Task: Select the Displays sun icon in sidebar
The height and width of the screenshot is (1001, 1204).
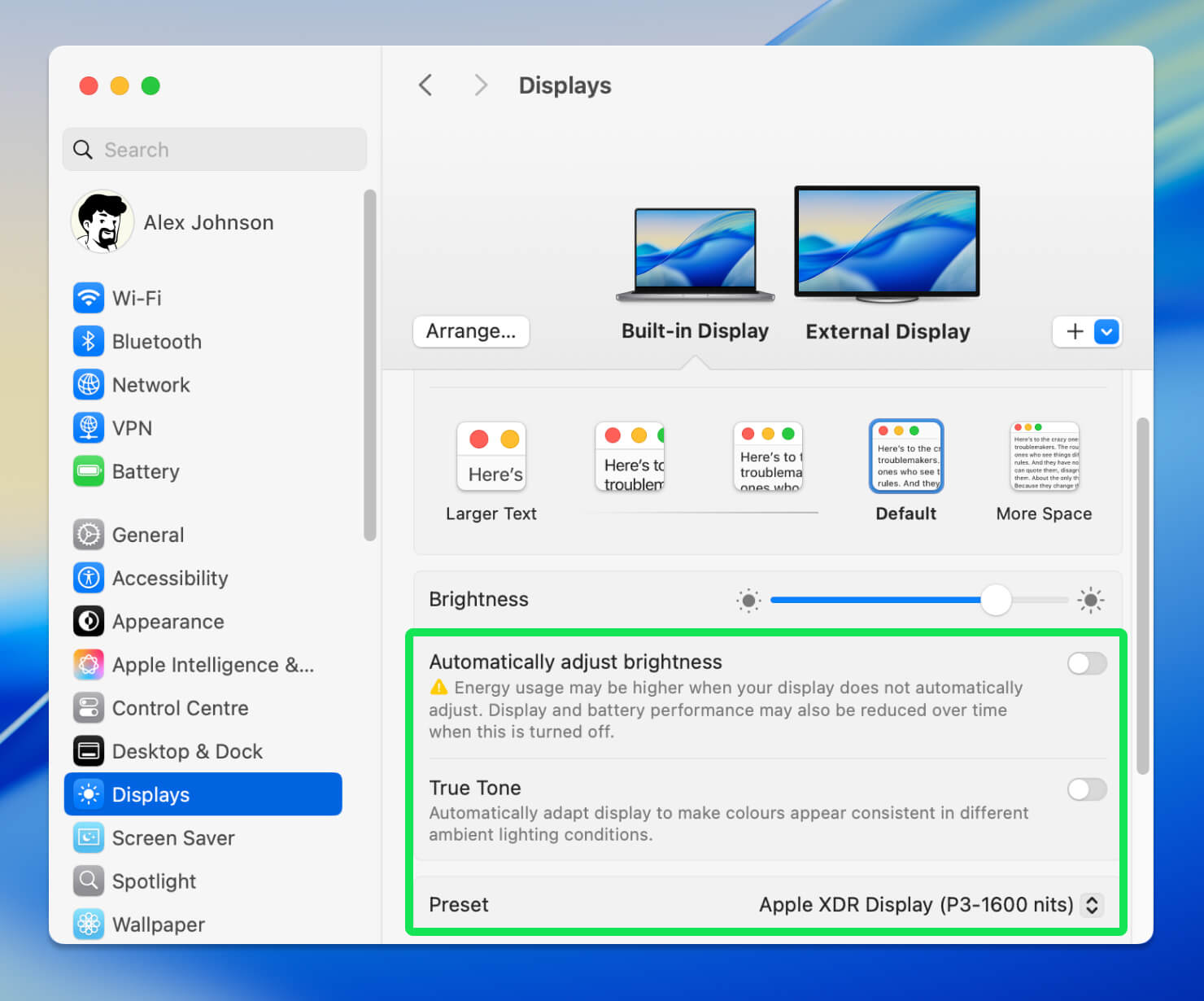Action: click(89, 794)
